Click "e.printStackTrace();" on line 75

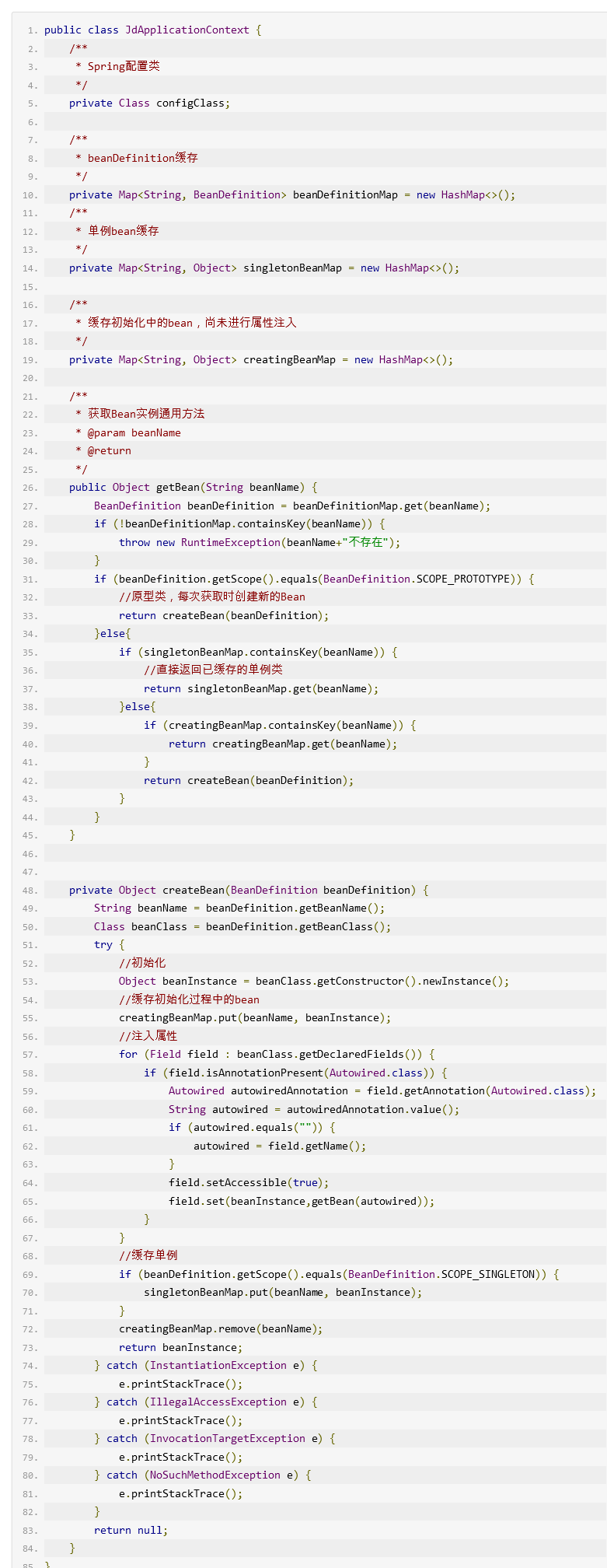tap(180, 1384)
